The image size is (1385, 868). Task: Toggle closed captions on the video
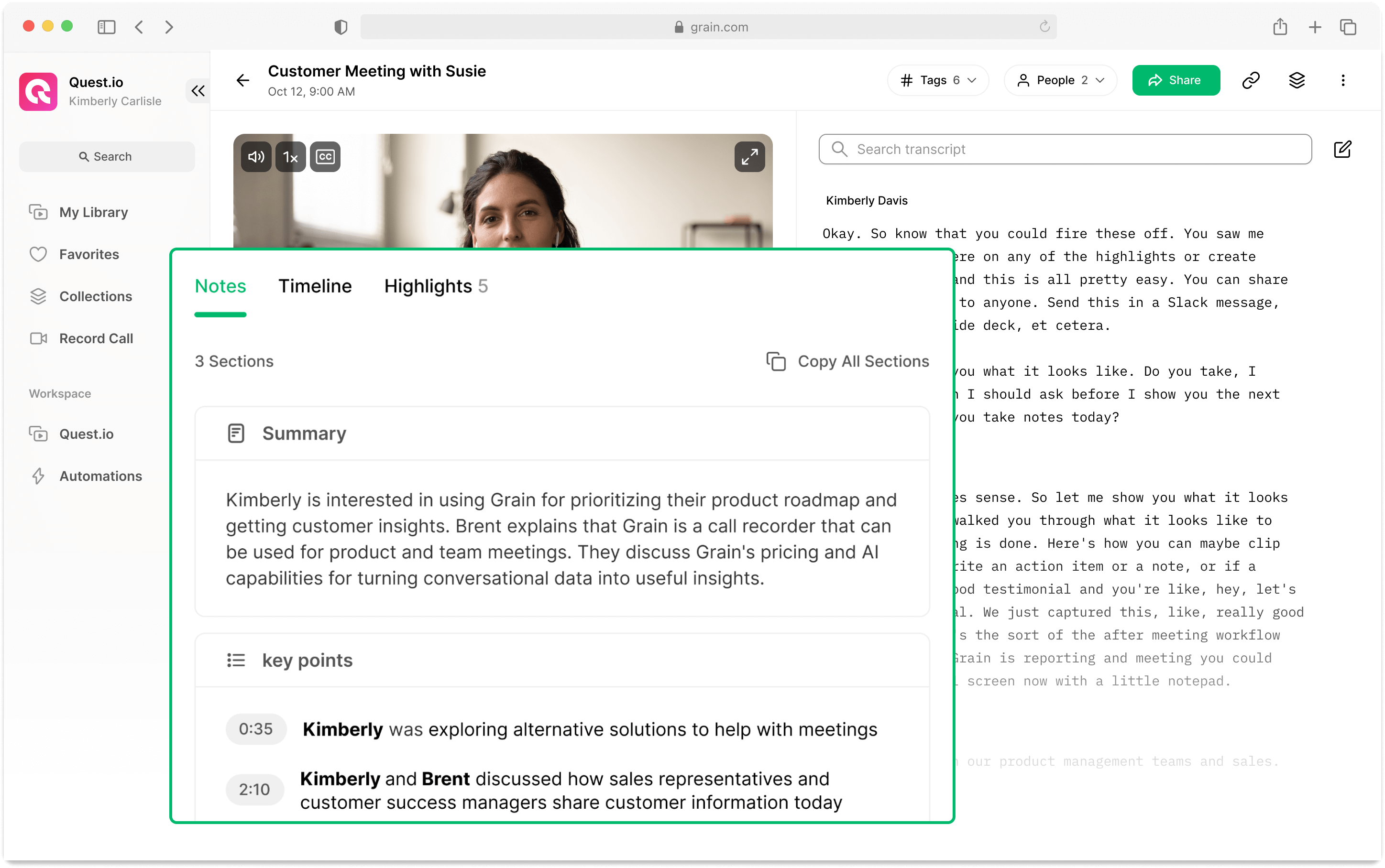325,157
